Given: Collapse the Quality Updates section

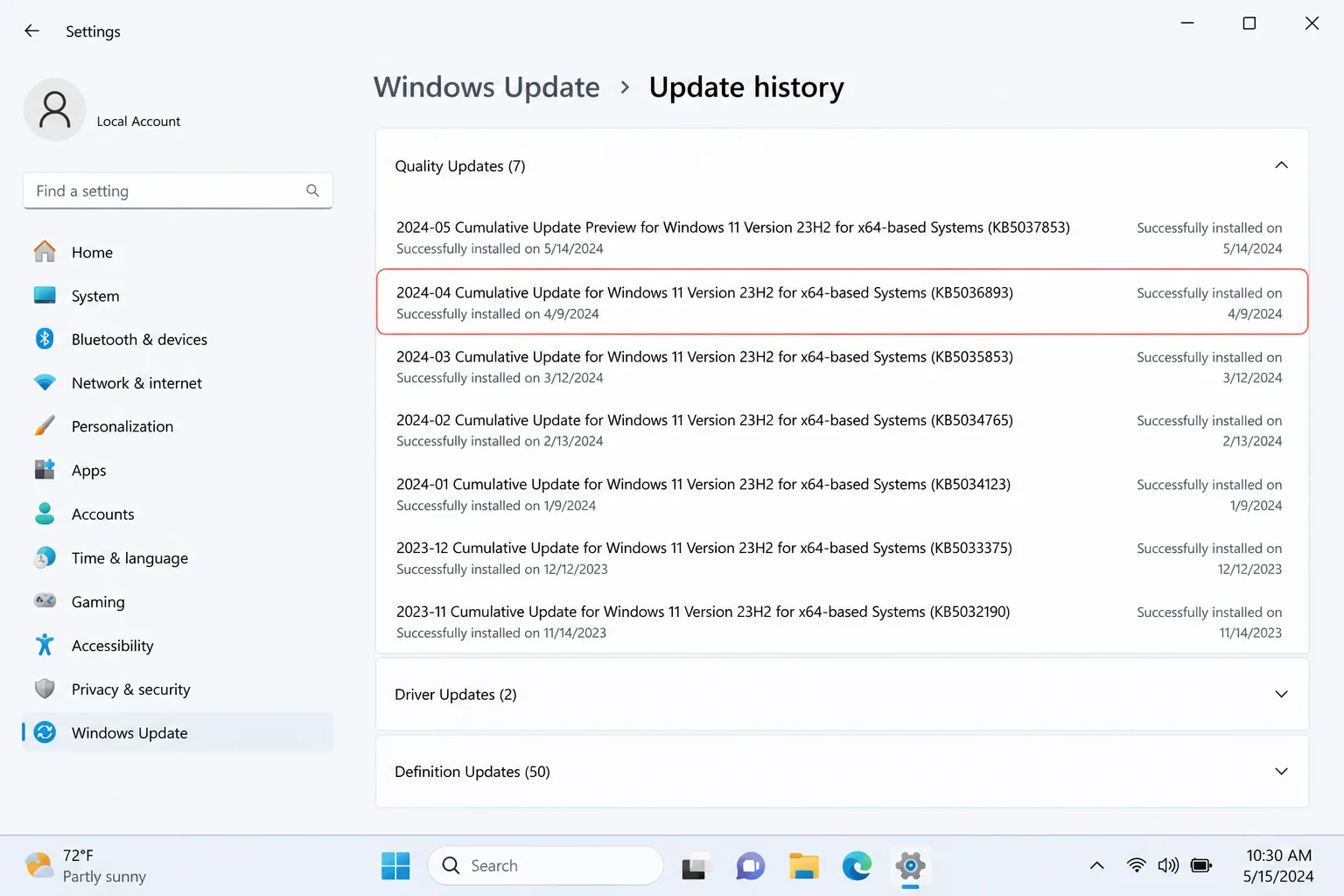Looking at the screenshot, I should 1281,165.
